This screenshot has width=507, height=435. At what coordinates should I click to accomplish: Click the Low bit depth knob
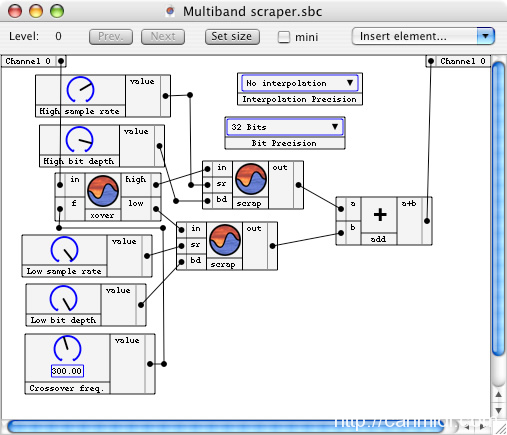pos(63,298)
